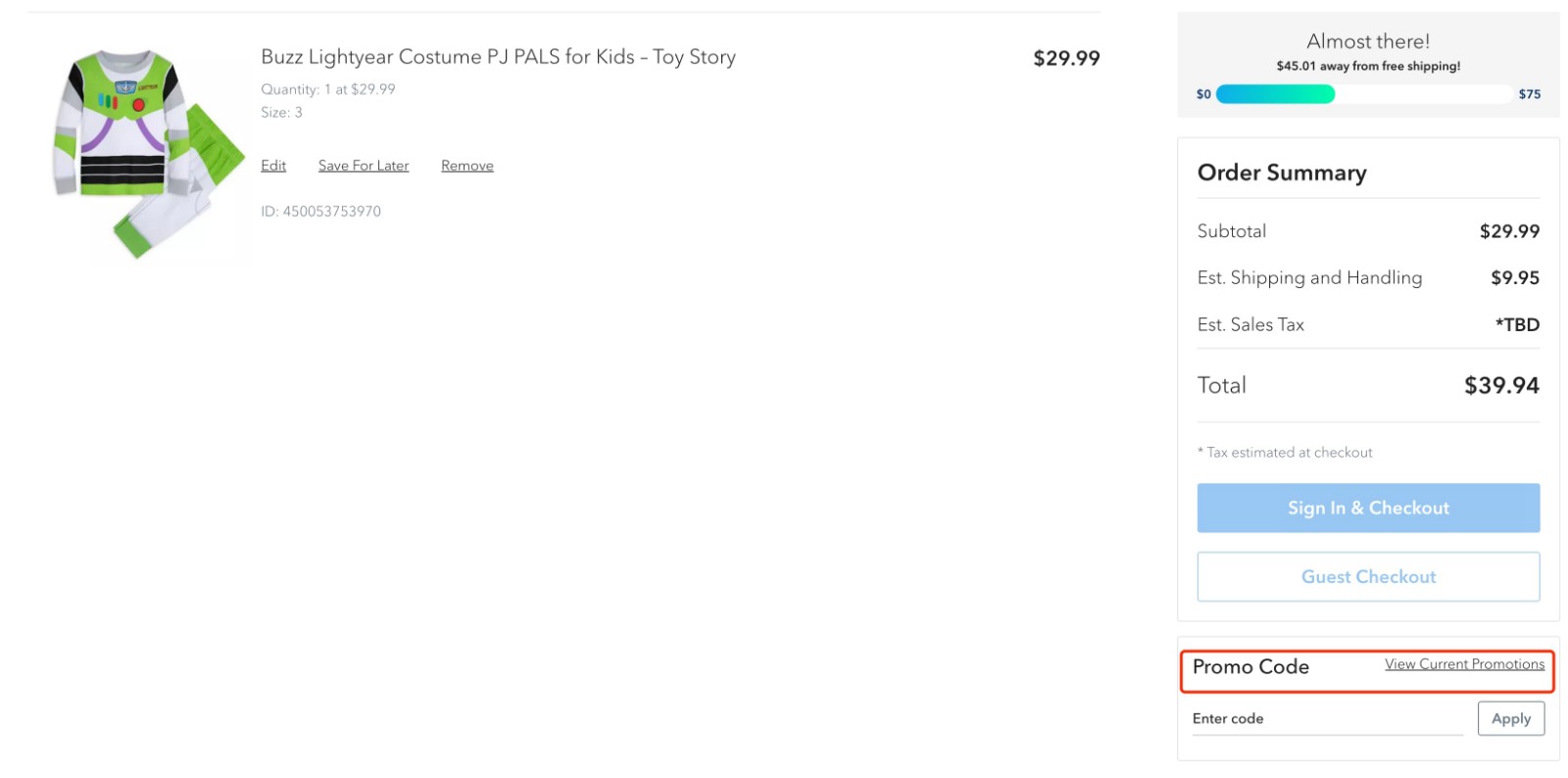This screenshot has height=778, width=1568.
Task: Click View Current Promotions
Action: tap(1463, 663)
